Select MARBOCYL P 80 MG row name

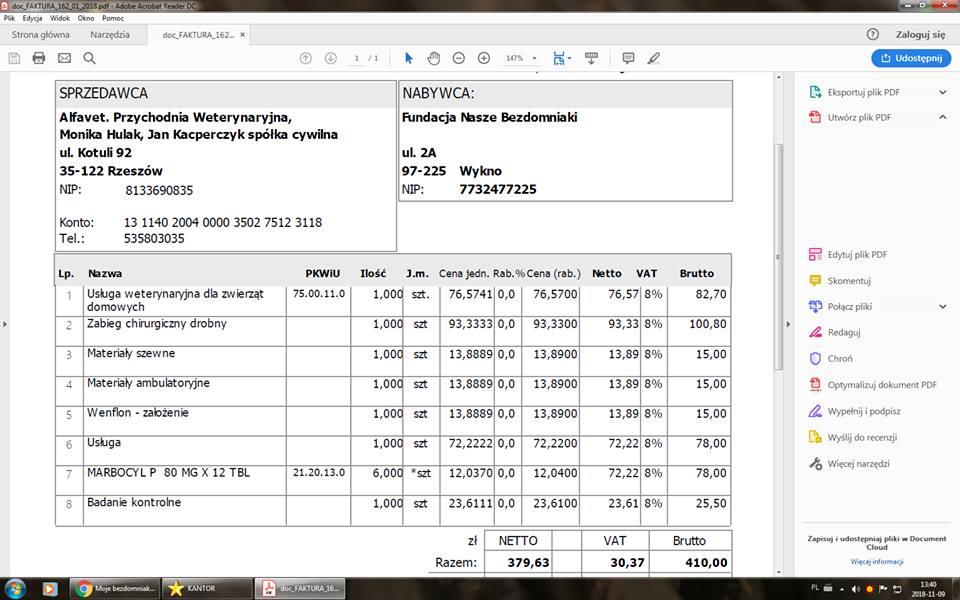click(x=168, y=473)
